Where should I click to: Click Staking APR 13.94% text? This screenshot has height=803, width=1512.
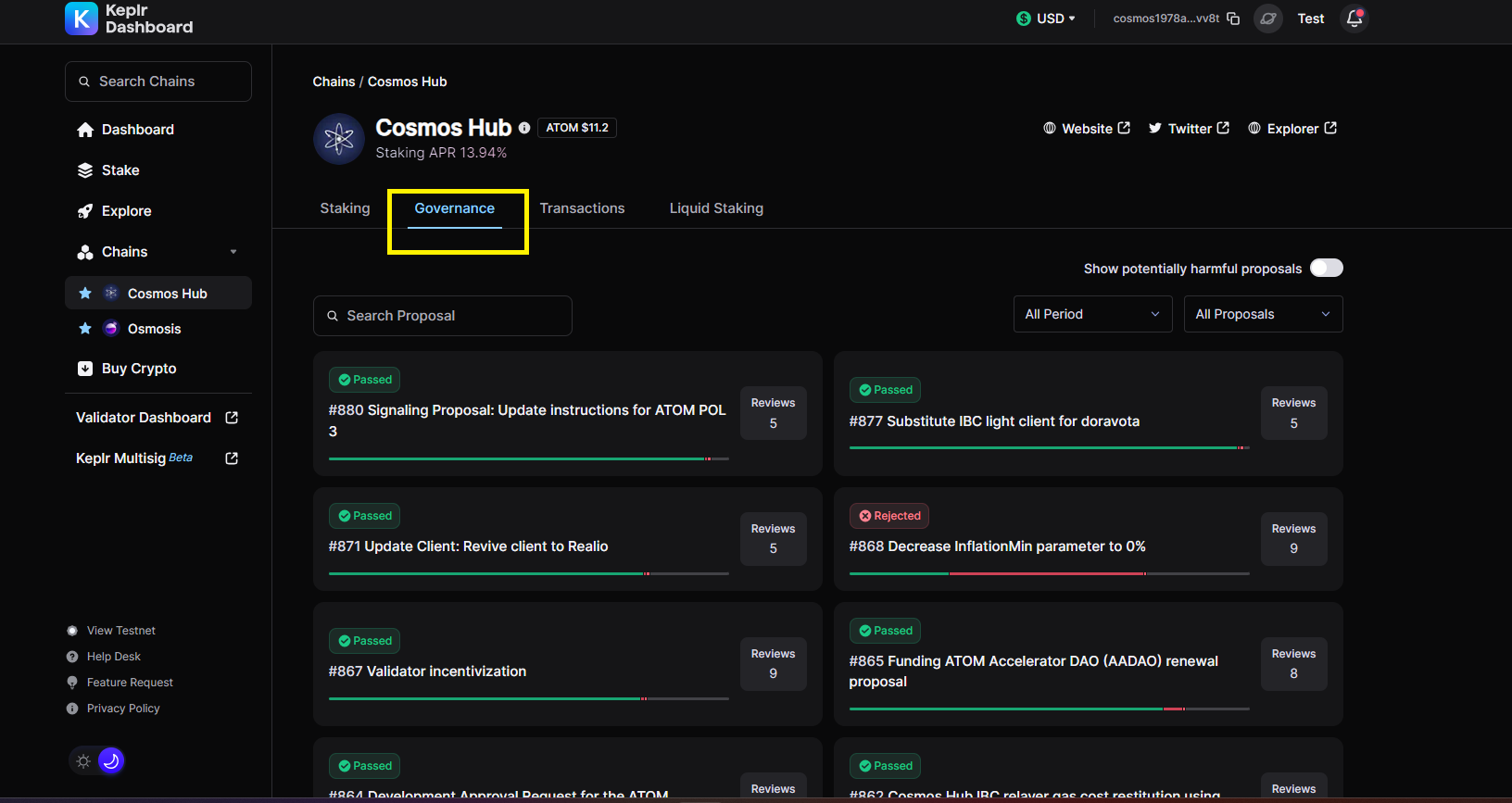(x=441, y=153)
